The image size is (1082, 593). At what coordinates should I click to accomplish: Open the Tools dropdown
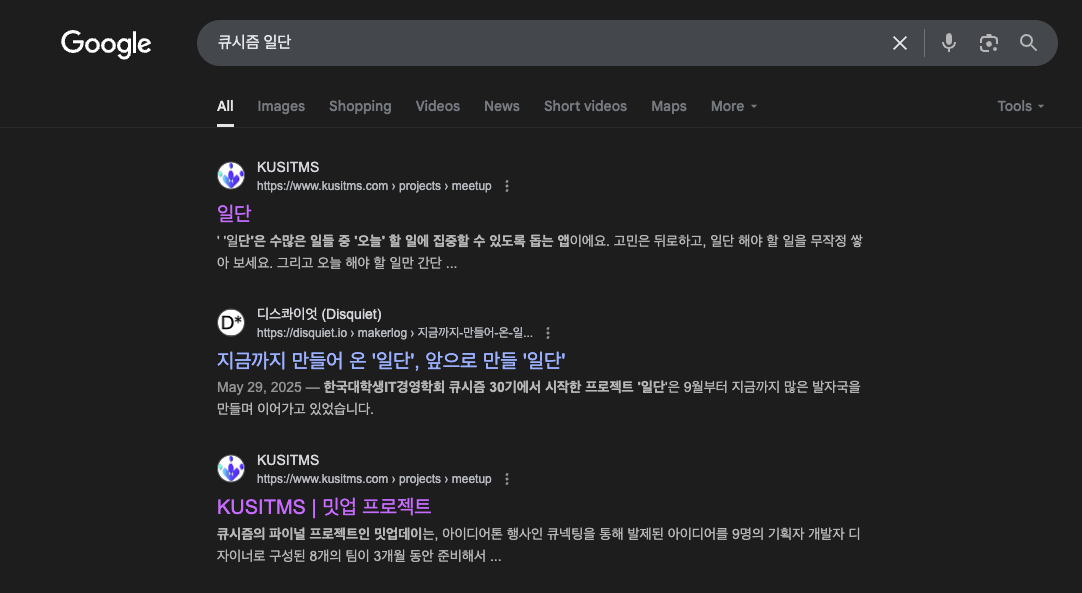click(1021, 106)
